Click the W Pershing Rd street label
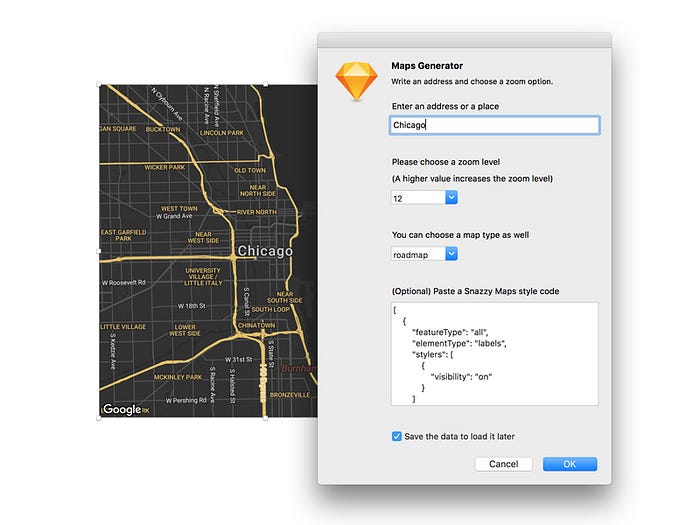 coord(186,400)
